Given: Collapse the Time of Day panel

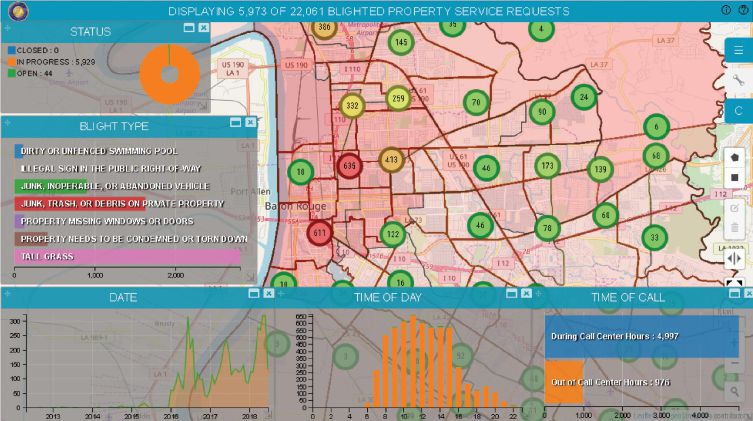Looking at the screenshot, I should (511, 294).
